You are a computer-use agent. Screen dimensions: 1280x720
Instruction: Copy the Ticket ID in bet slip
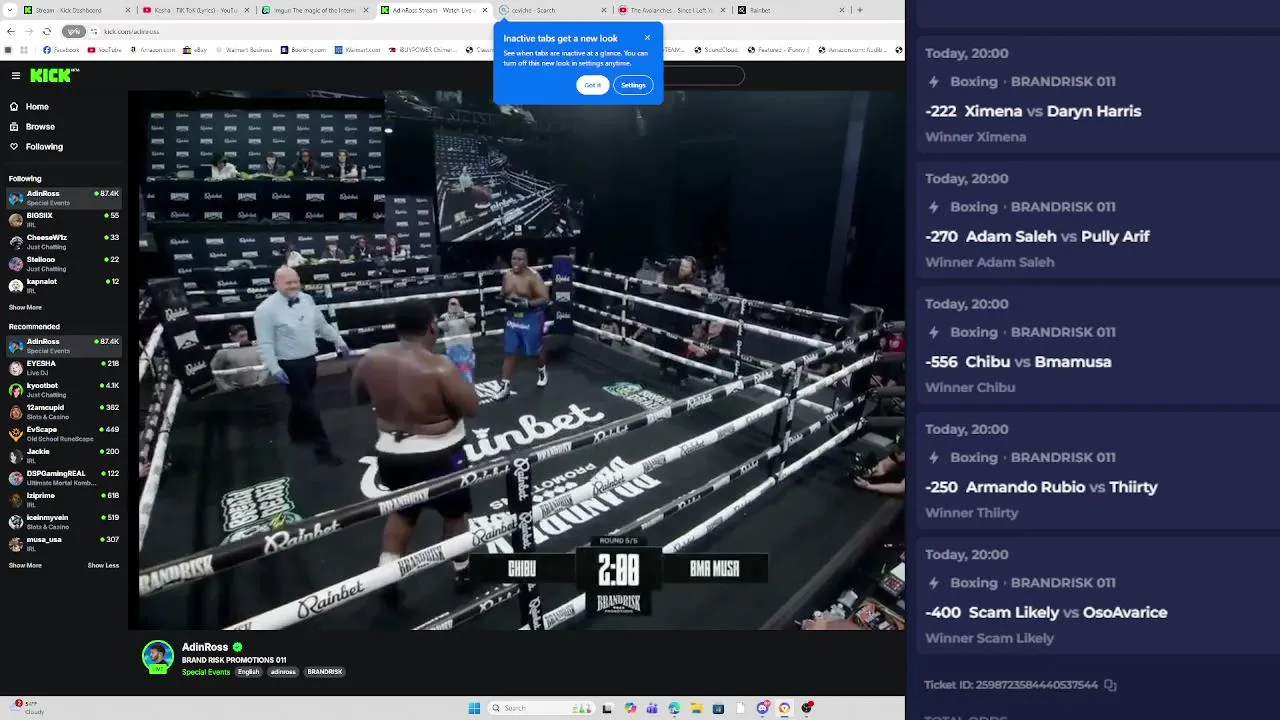point(1110,685)
